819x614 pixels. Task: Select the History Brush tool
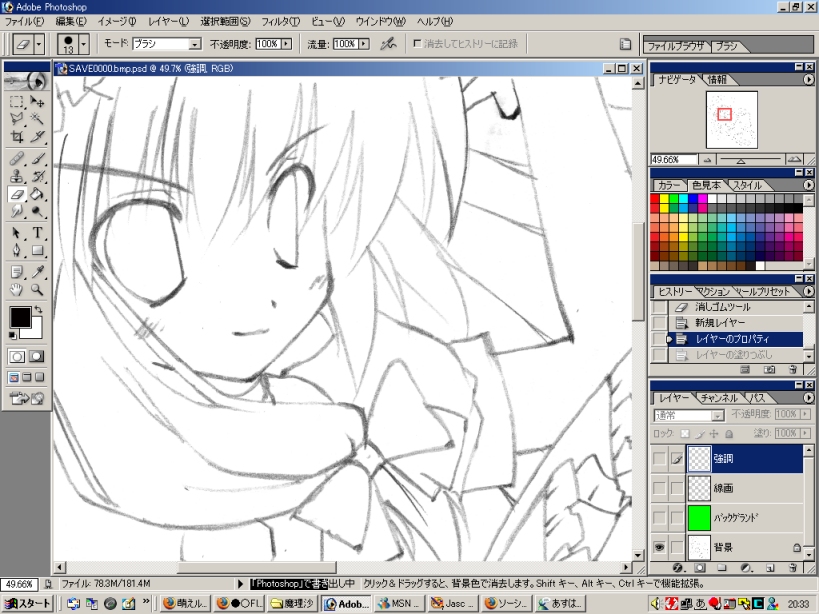37,176
